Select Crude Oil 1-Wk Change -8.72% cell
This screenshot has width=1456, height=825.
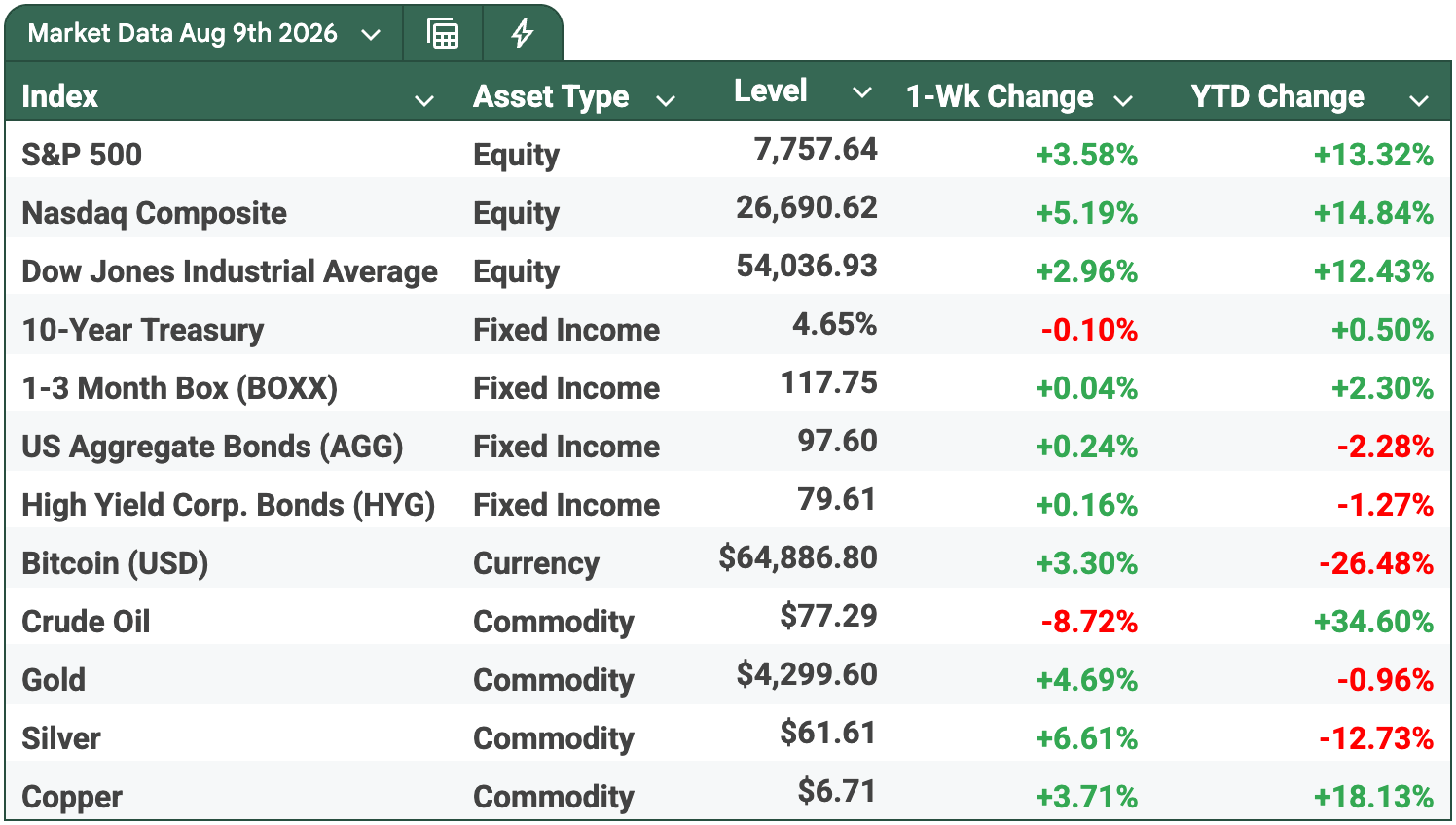(x=1089, y=622)
